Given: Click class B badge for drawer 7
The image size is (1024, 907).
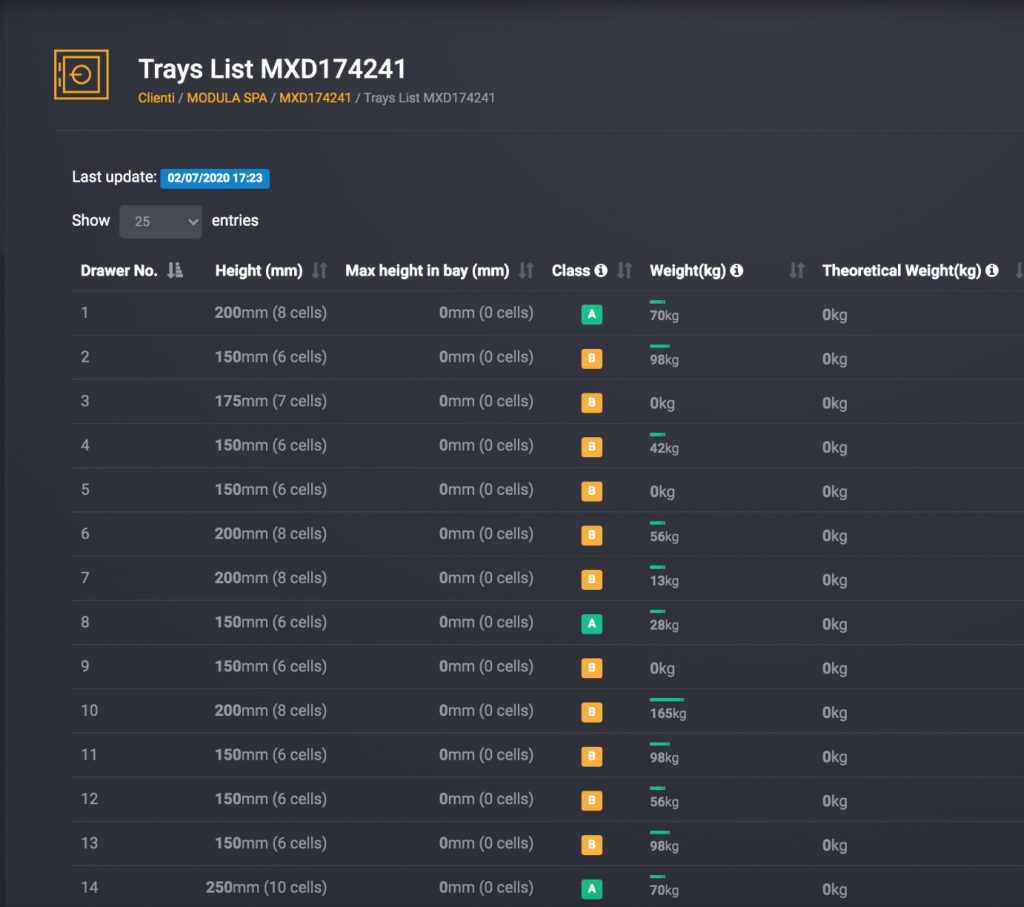Looking at the screenshot, I should click(x=592, y=579).
